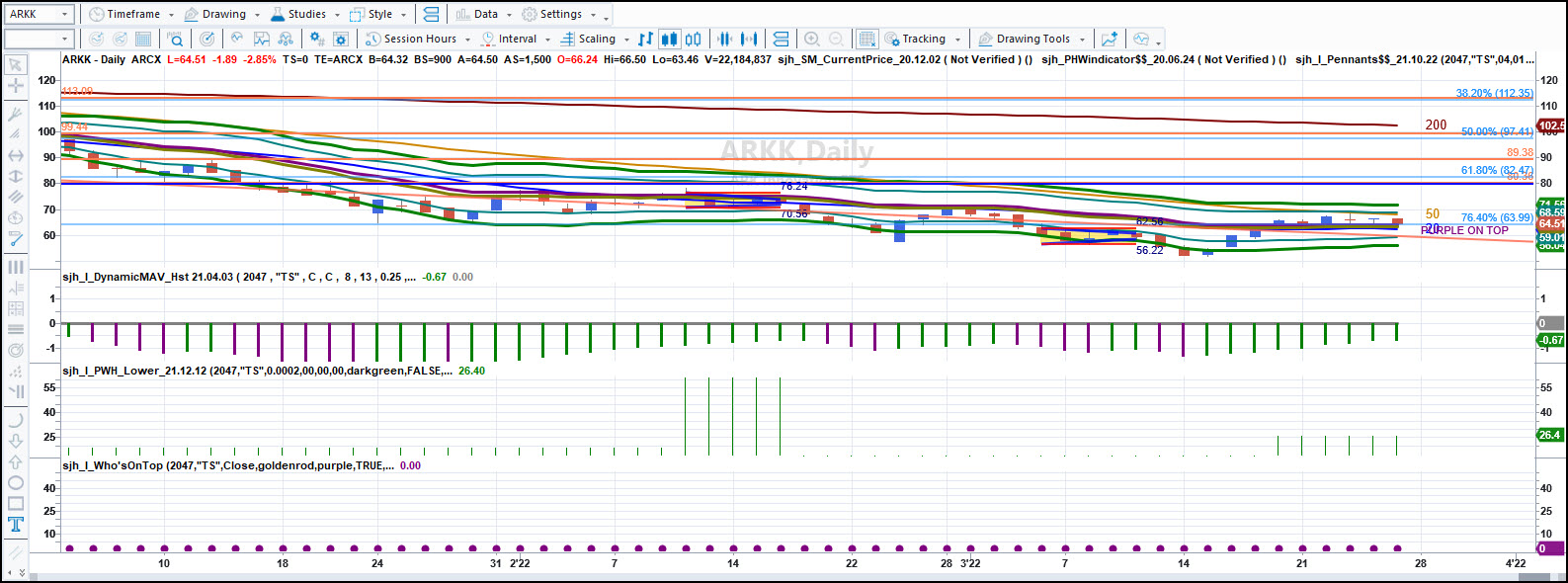This screenshot has height=583, width=1568.
Task: Click the subgraph layout icon after spacing buttons
Action: 781,40
